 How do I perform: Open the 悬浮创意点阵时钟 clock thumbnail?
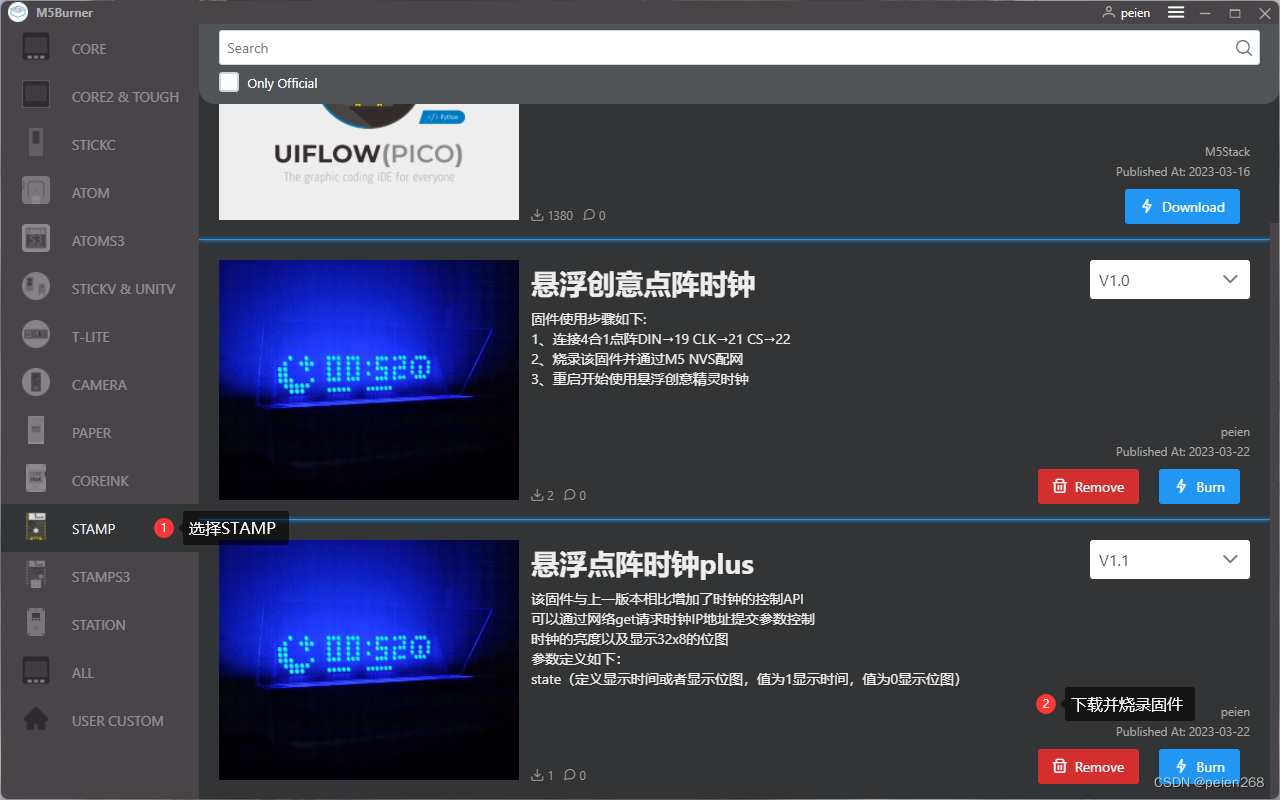[369, 380]
